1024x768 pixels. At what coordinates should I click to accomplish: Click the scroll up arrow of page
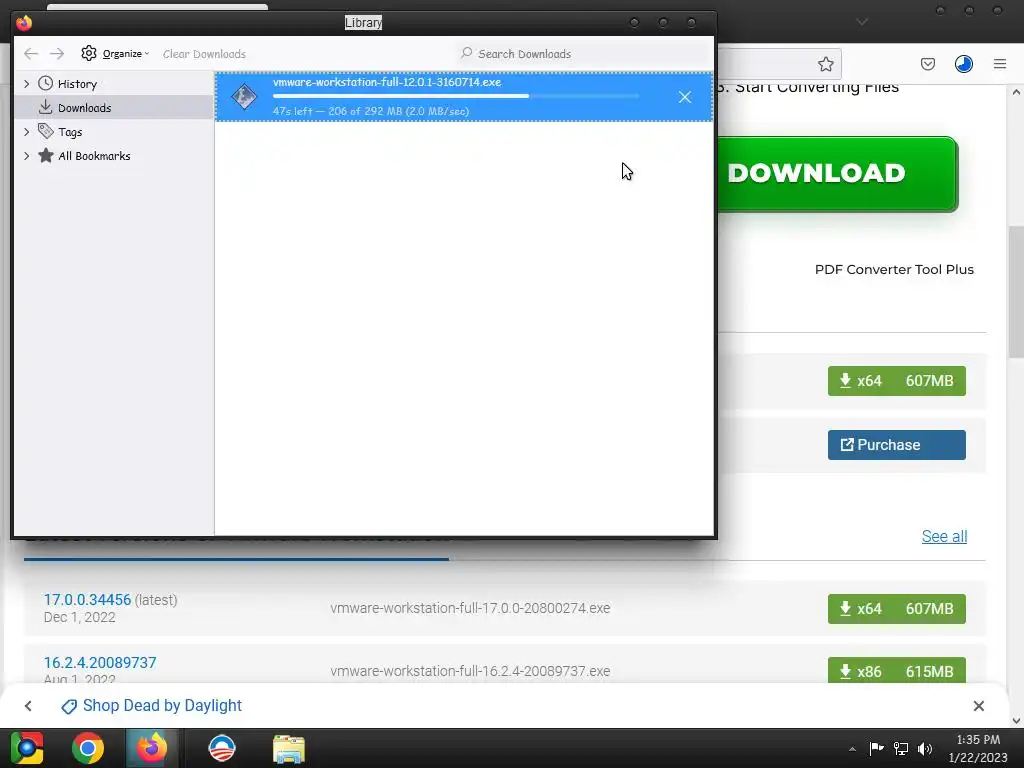[x=1016, y=92]
